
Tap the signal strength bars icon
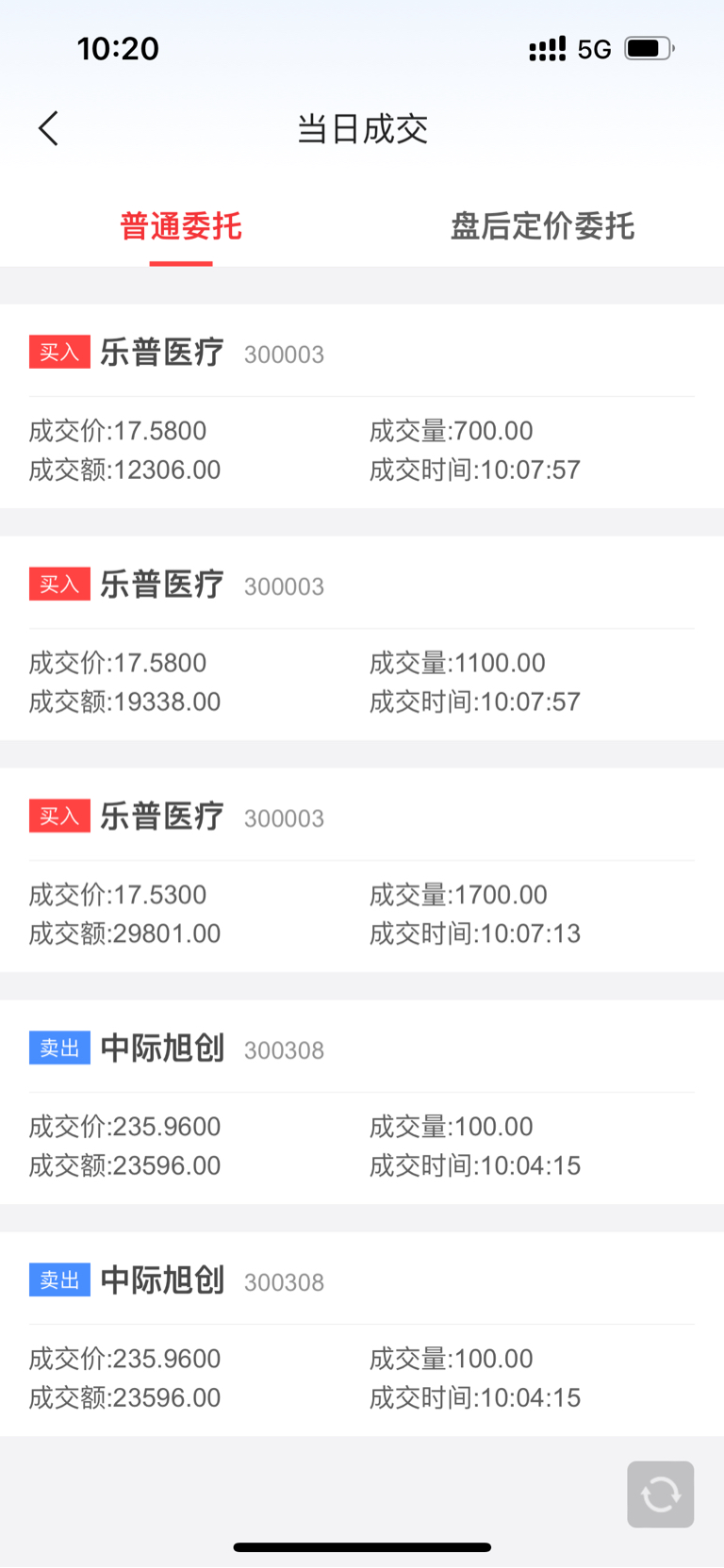(547, 48)
